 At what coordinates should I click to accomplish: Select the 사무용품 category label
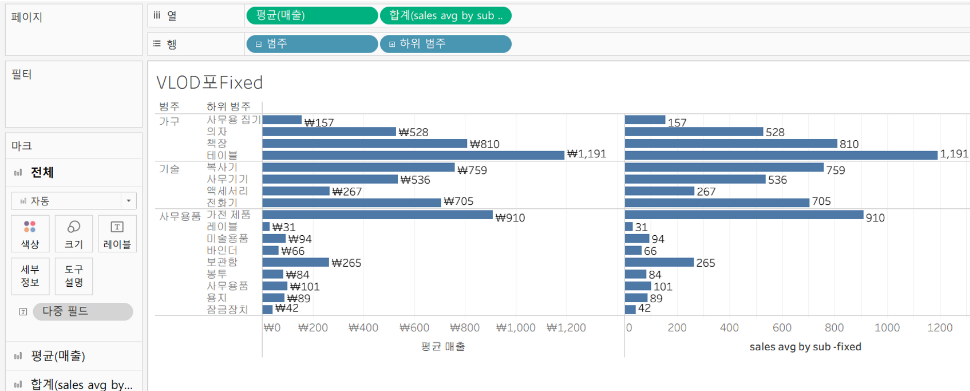click(179, 217)
